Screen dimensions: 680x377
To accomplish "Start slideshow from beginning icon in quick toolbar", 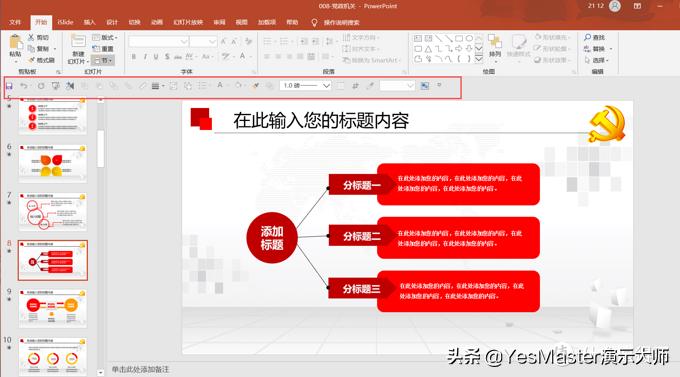I will tap(56, 86).
